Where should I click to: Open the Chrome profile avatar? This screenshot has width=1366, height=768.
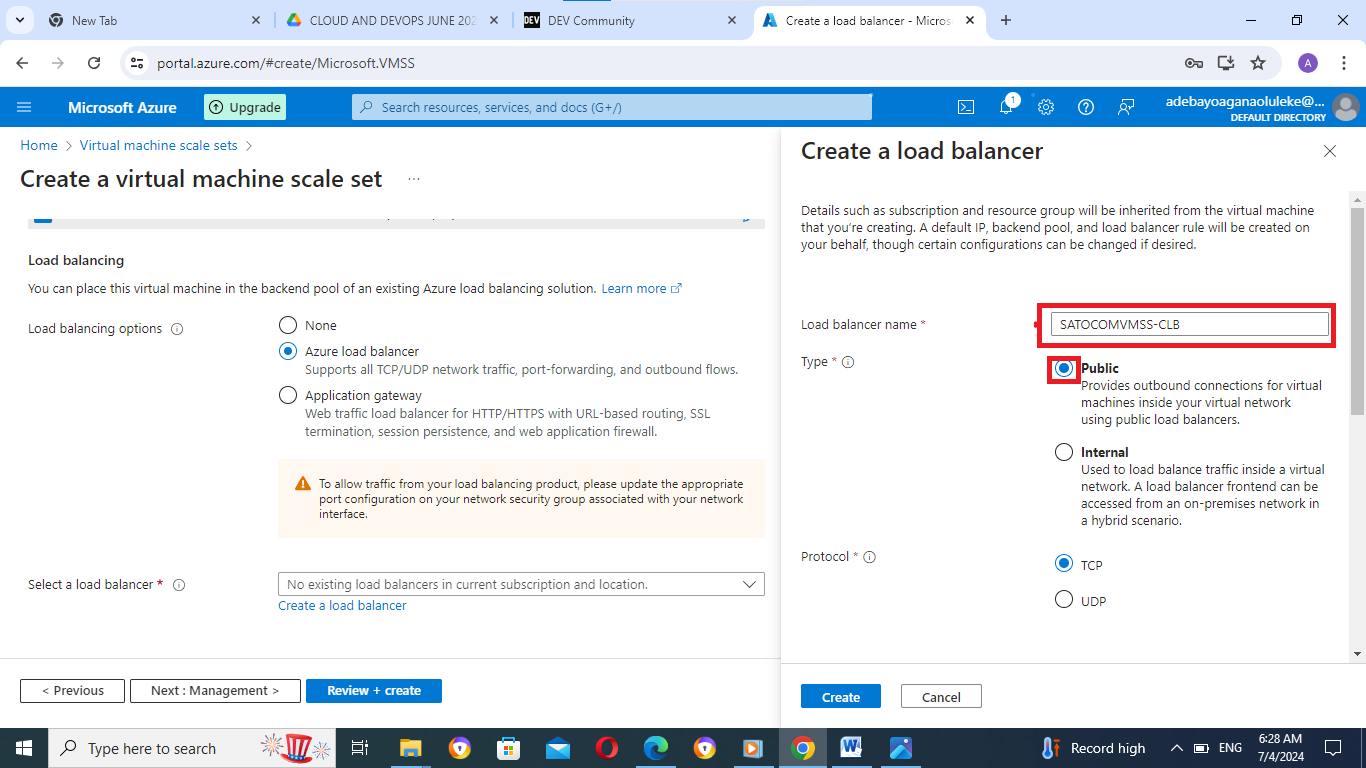pos(1308,63)
